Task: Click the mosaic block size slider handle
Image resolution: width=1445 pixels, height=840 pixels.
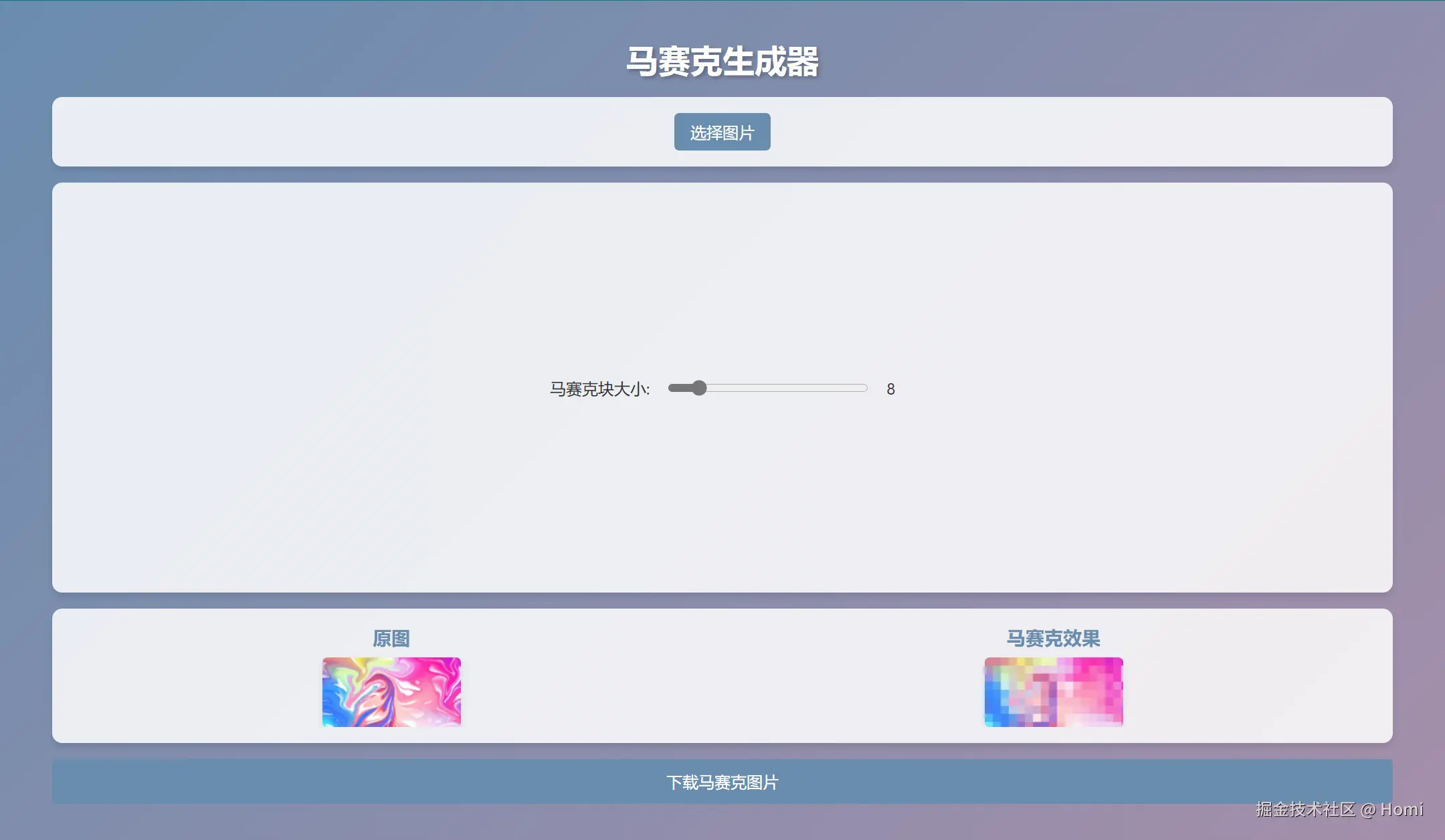Action: coord(699,389)
